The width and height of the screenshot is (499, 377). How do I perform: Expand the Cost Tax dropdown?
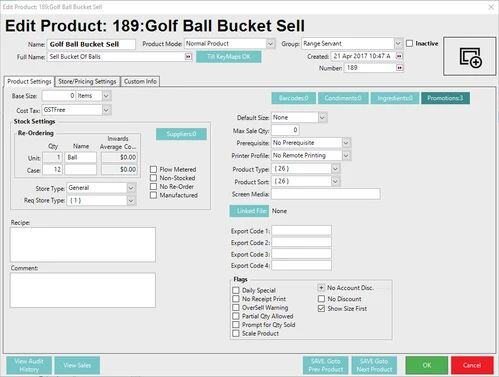coord(106,110)
